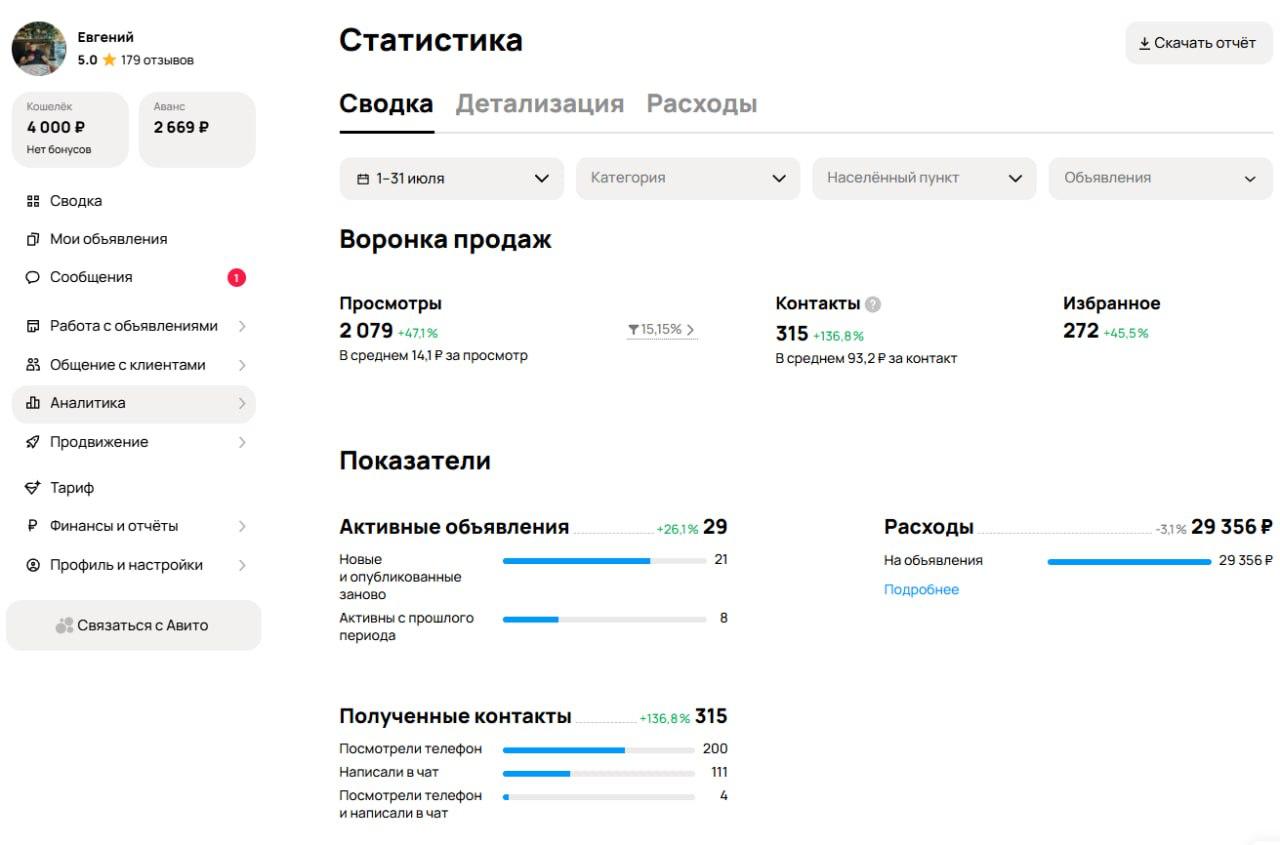Open the Населённый пункт dropdown
The height and width of the screenshot is (845, 1280).
click(923, 178)
